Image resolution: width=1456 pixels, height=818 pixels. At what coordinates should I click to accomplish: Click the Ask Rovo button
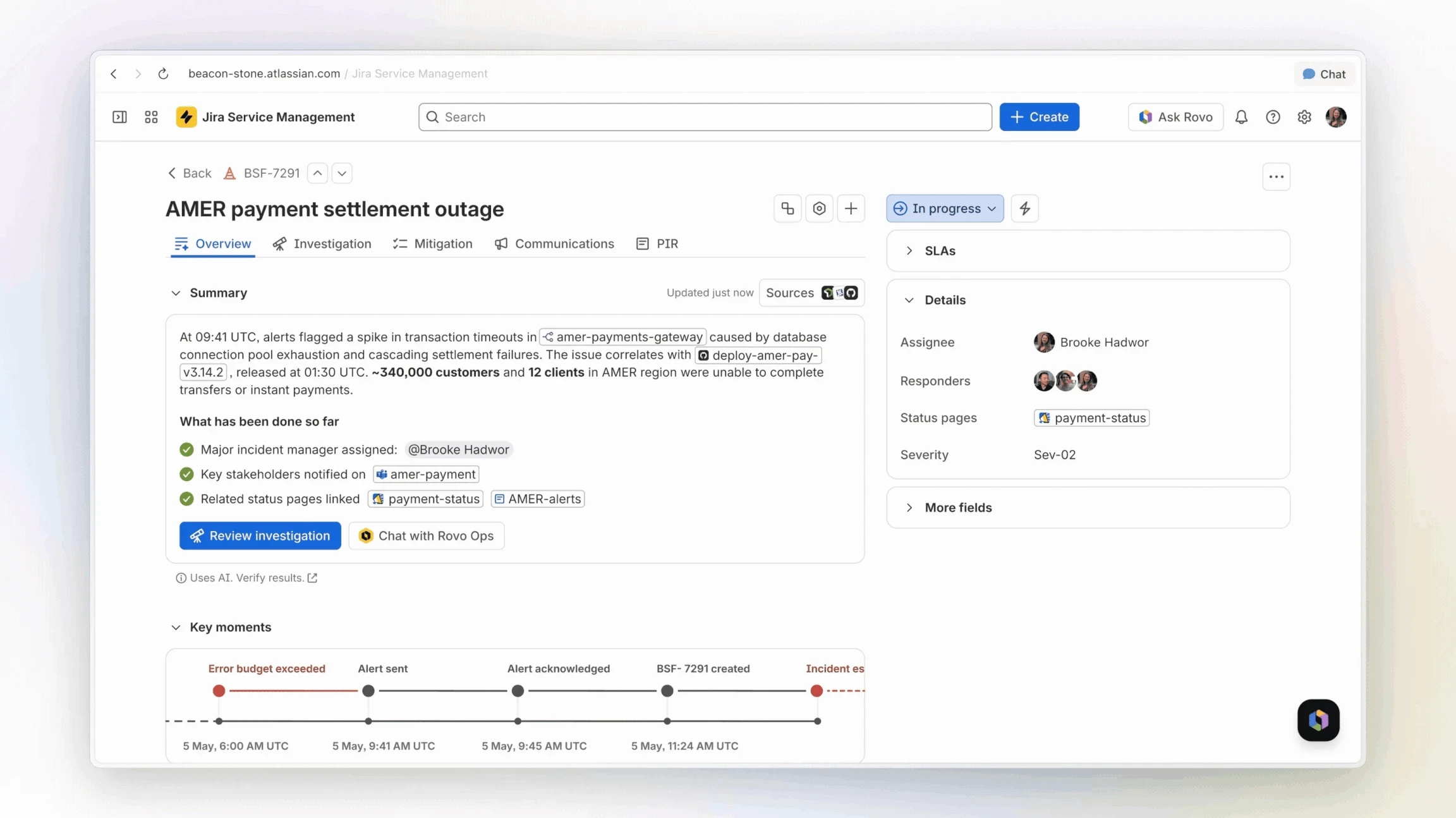pos(1175,117)
